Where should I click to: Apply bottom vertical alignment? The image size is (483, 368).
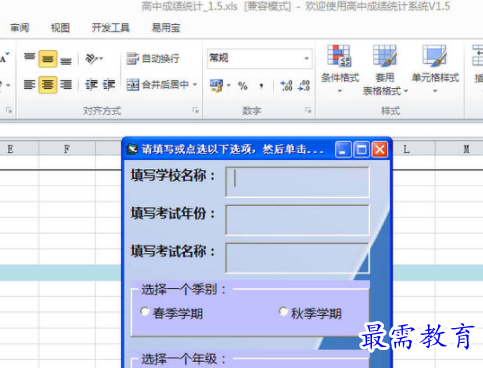[x=66, y=61]
